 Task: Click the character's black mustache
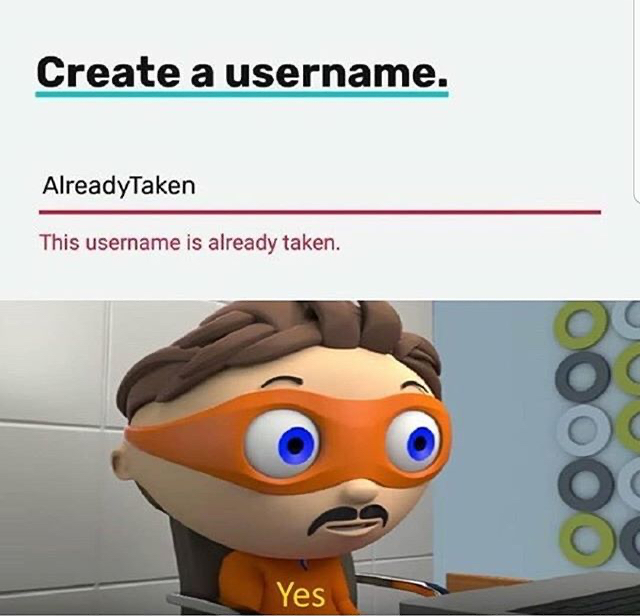[347, 519]
